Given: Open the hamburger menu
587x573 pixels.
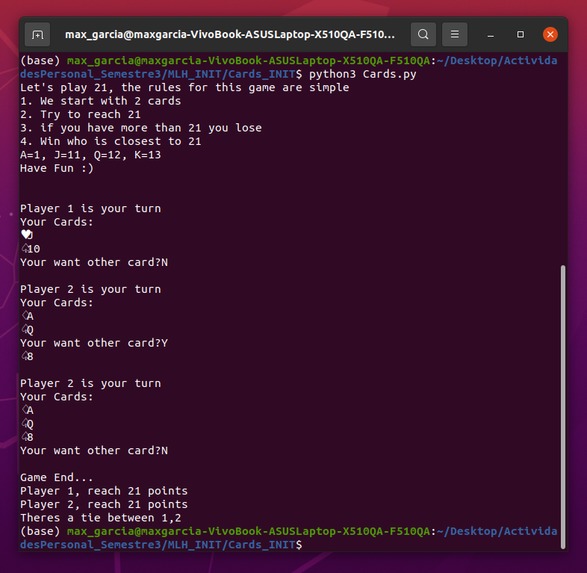Looking at the screenshot, I should point(454,34).
